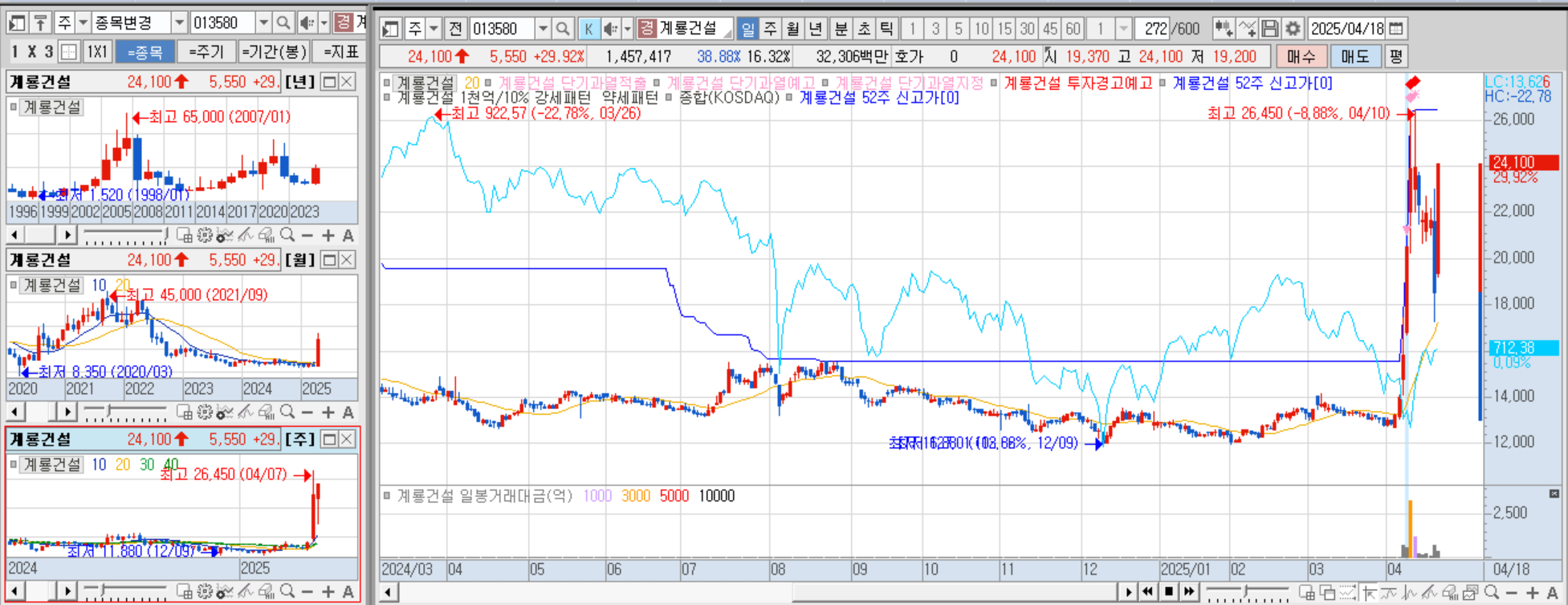
Task: Click the stop playback button below chart
Action: [1169, 592]
